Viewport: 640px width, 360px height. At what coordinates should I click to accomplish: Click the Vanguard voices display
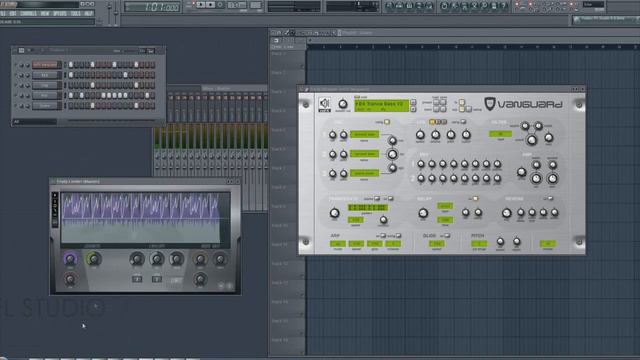click(x=548, y=244)
